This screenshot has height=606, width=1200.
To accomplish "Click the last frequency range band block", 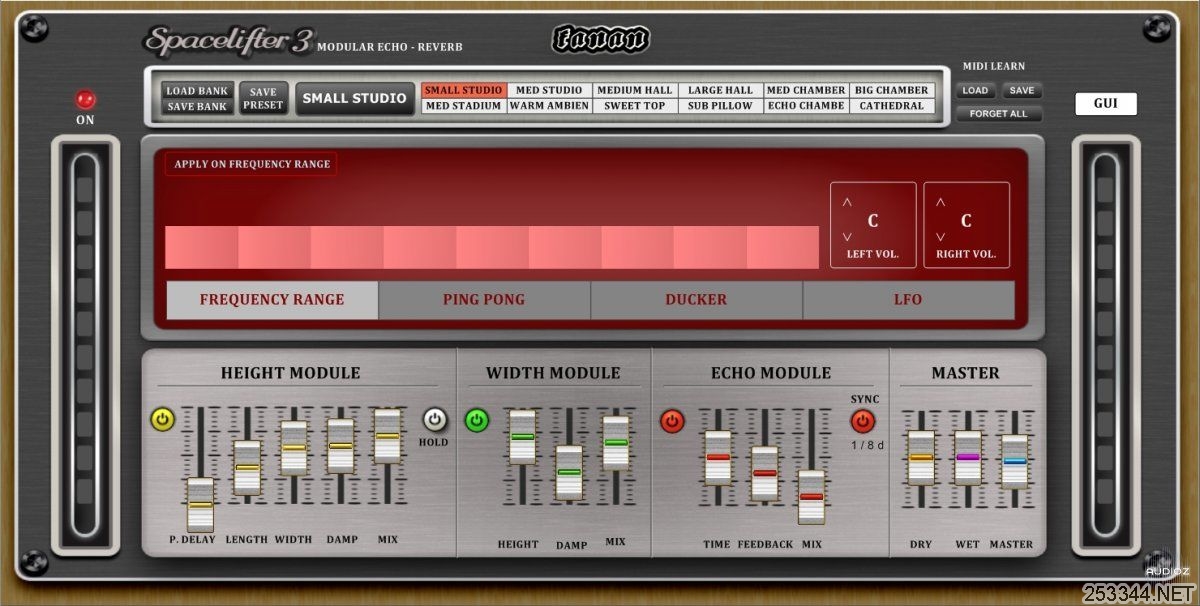I will tap(783, 247).
